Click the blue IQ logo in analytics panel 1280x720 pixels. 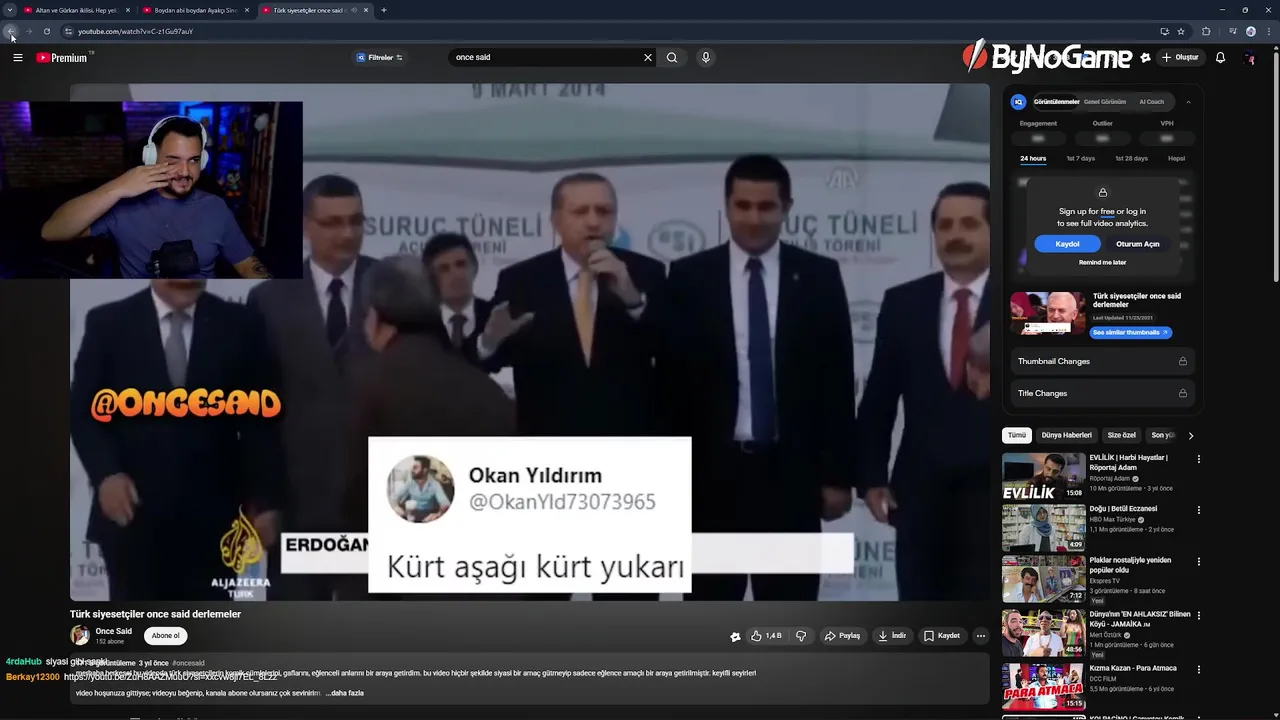click(x=1018, y=102)
